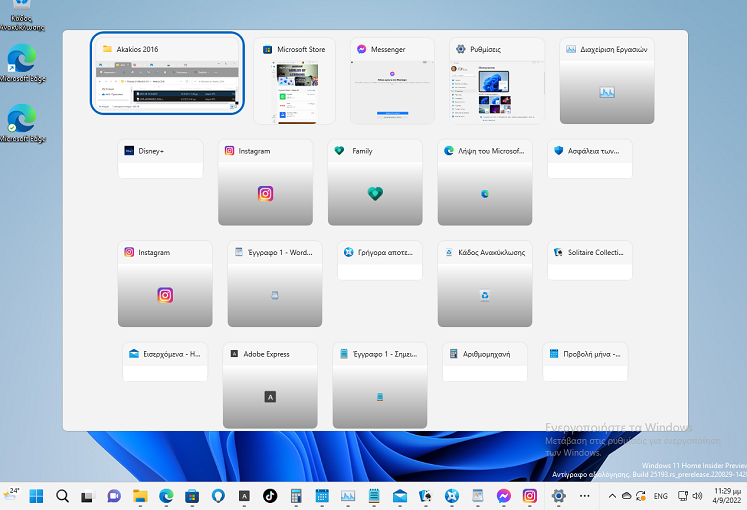The width and height of the screenshot is (747, 510).
Task: Switch to Διαχείριση Εργασιών window thumbnail
Action: pyautogui.click(x=607, y=81)
